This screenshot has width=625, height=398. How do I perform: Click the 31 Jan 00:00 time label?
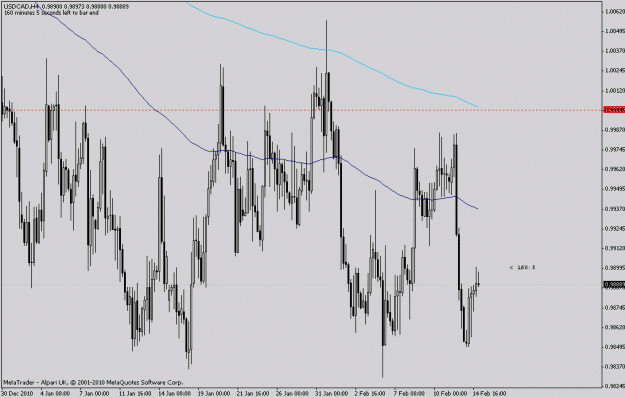click(x=332, y=394)
